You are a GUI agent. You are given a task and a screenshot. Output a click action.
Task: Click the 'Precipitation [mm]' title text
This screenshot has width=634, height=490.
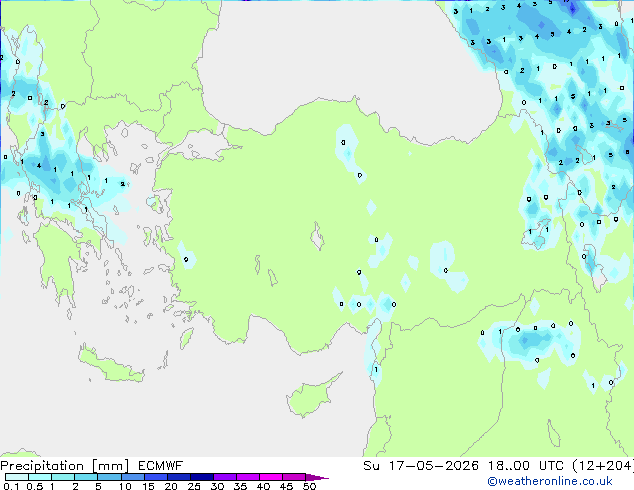point(65,466)
